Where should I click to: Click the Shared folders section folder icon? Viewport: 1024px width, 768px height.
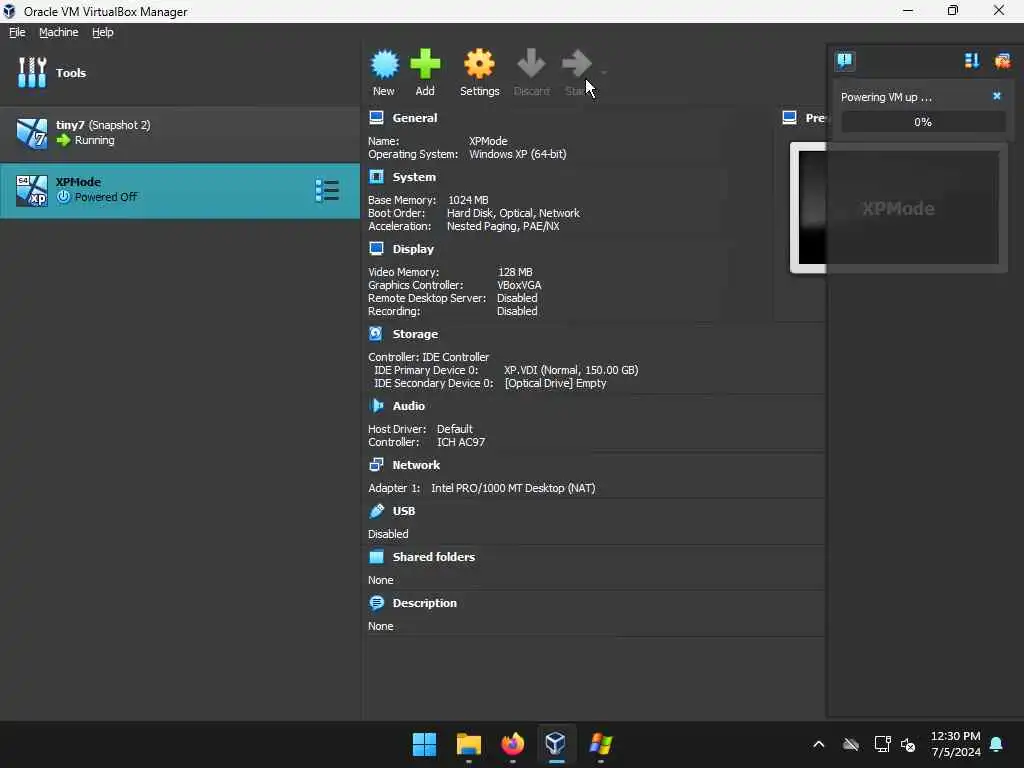[376, 557]
